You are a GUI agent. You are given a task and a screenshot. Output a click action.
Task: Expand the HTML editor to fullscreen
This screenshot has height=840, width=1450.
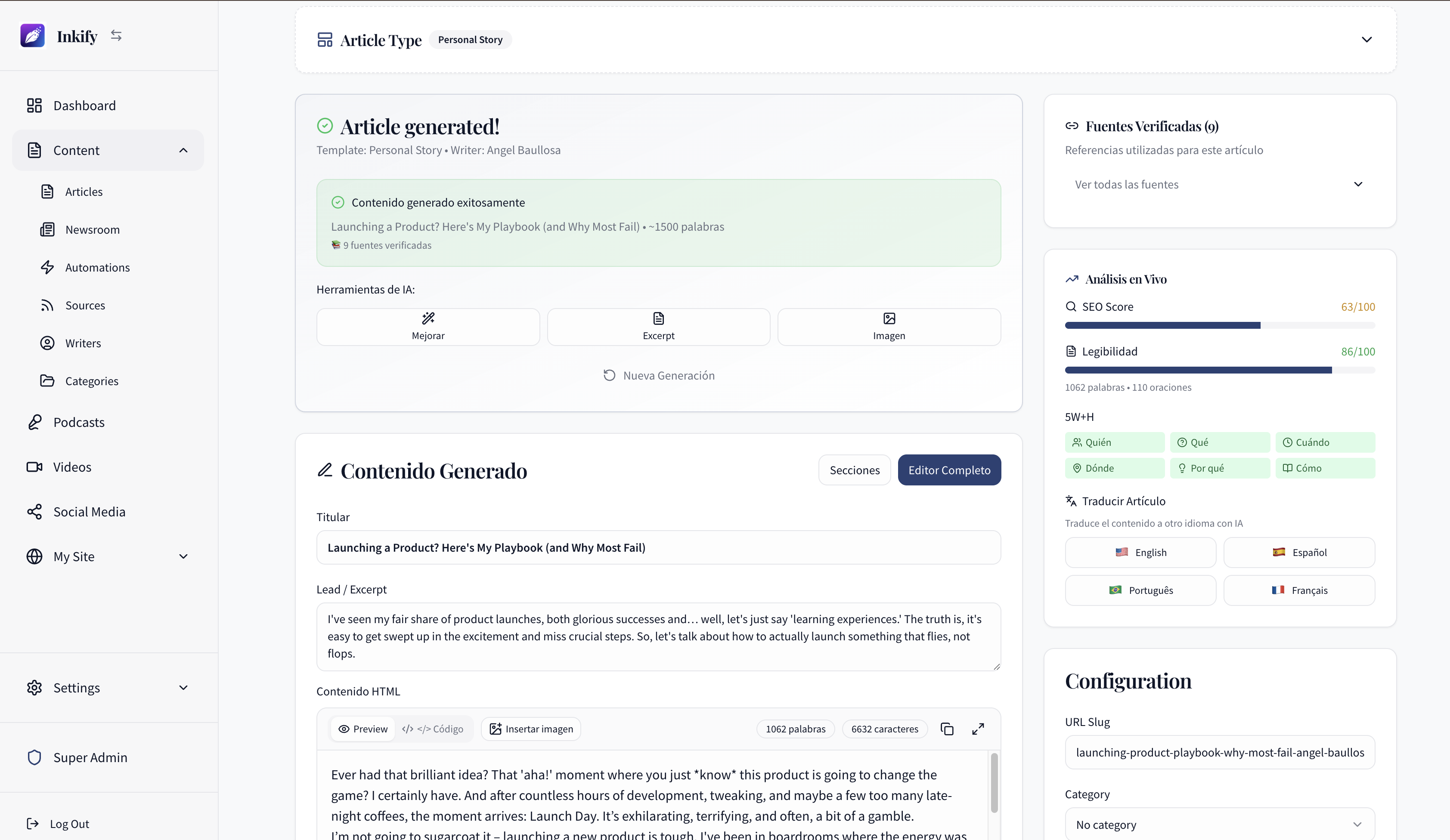pos(978,729)
